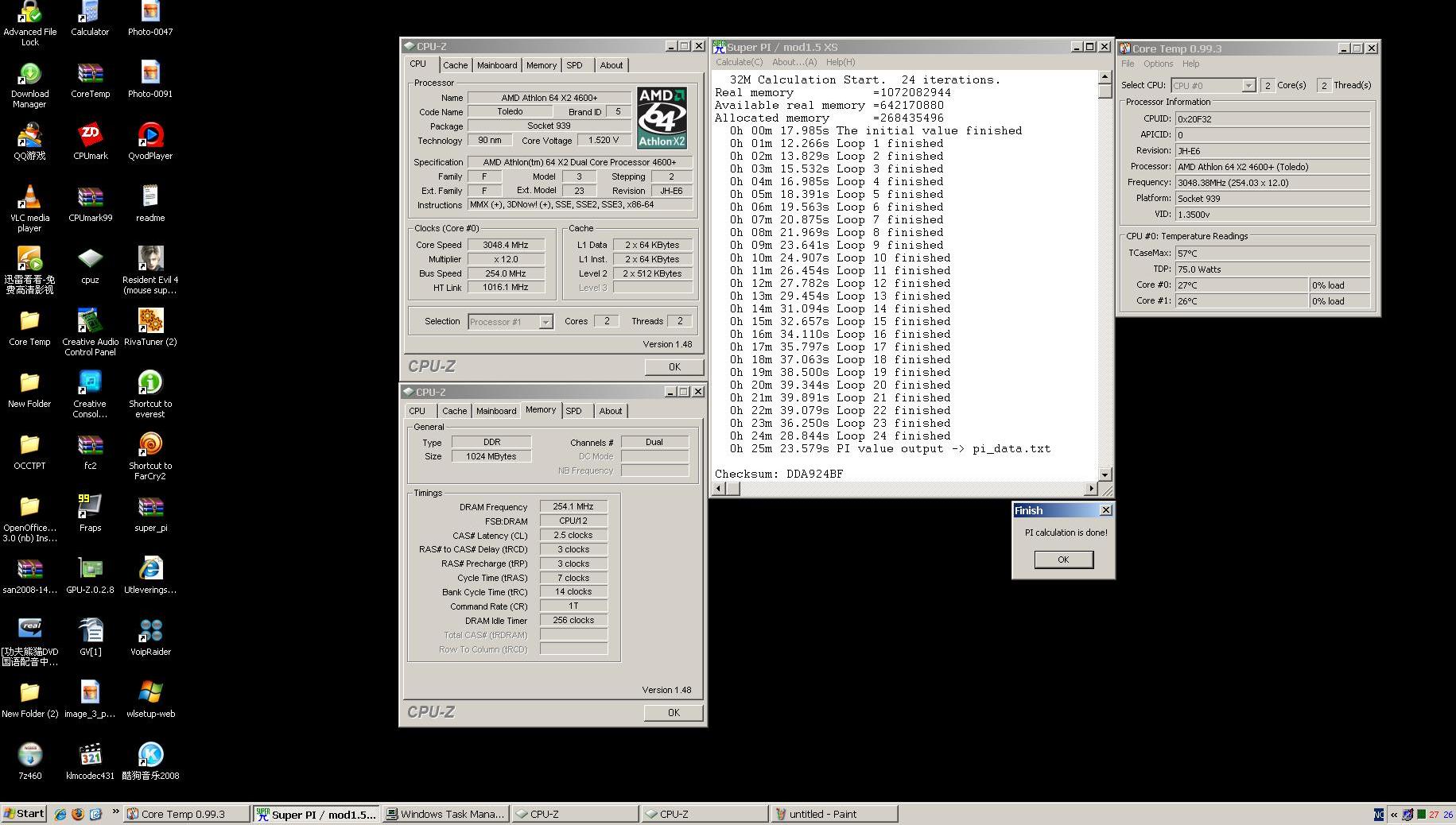The image size is (1456, 825).
Task: Click OK in top CPU-Z window
Action: pos(674,366)
